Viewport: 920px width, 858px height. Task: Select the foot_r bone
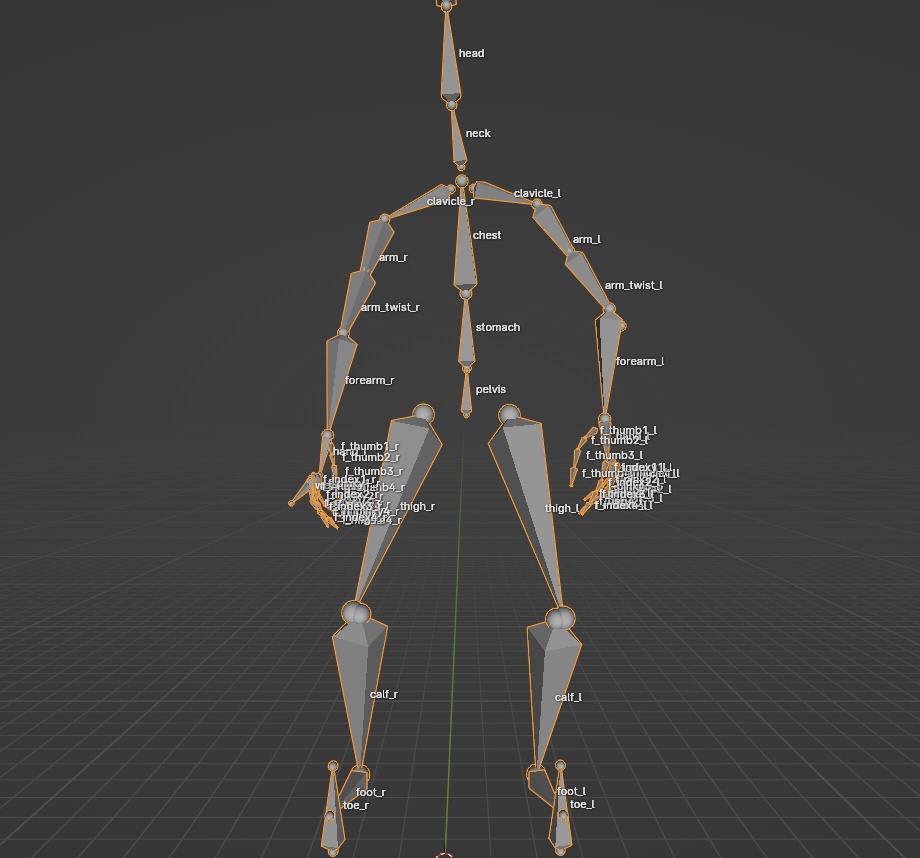point(354,783)
